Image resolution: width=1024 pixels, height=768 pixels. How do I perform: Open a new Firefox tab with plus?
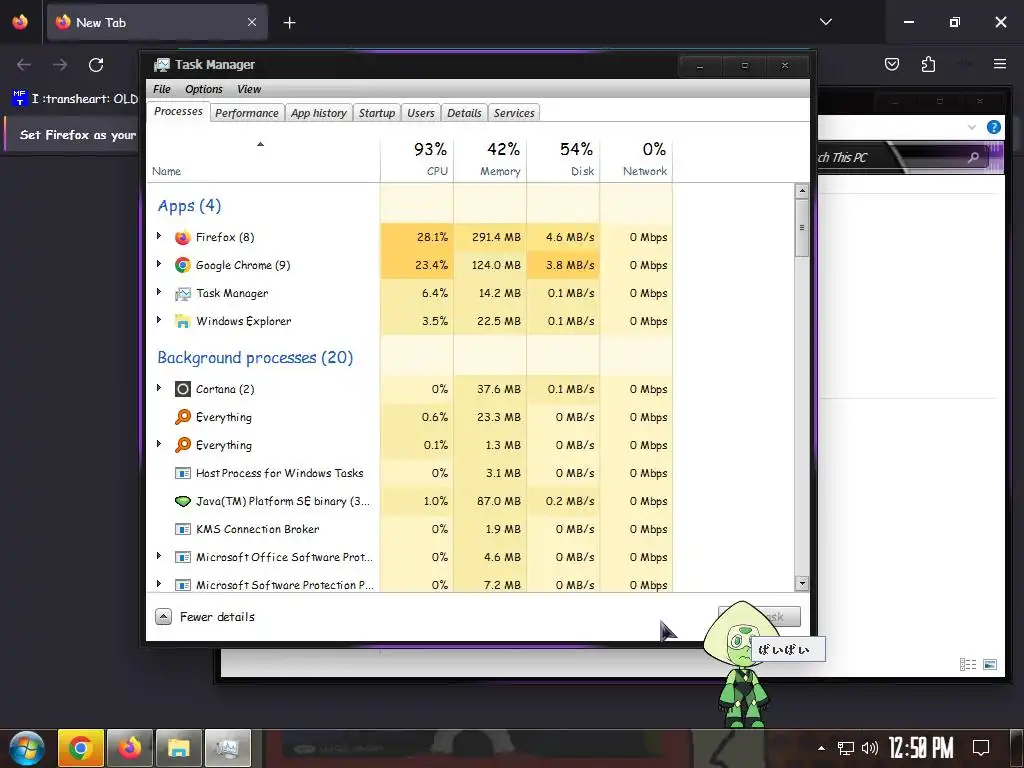tap(289, 23)
